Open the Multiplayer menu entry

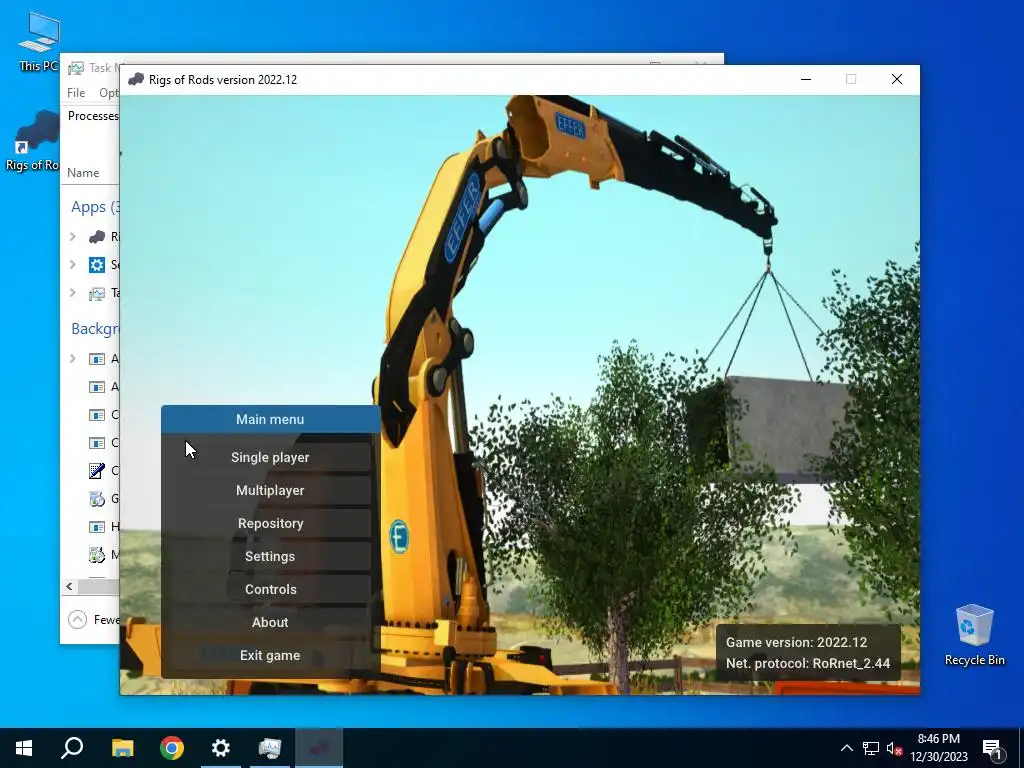pos(270,490)
